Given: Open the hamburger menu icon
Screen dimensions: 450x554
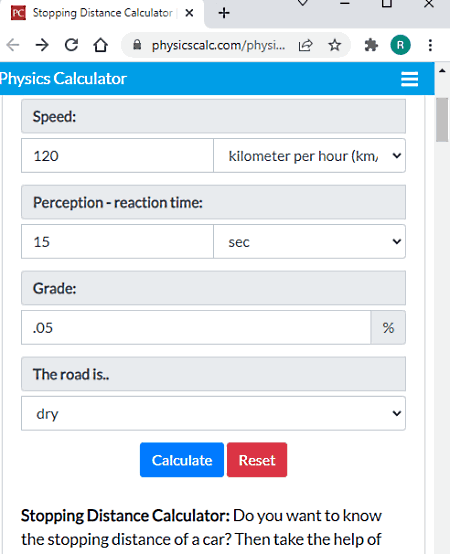Looking at the screenshot, I should 409,79.
